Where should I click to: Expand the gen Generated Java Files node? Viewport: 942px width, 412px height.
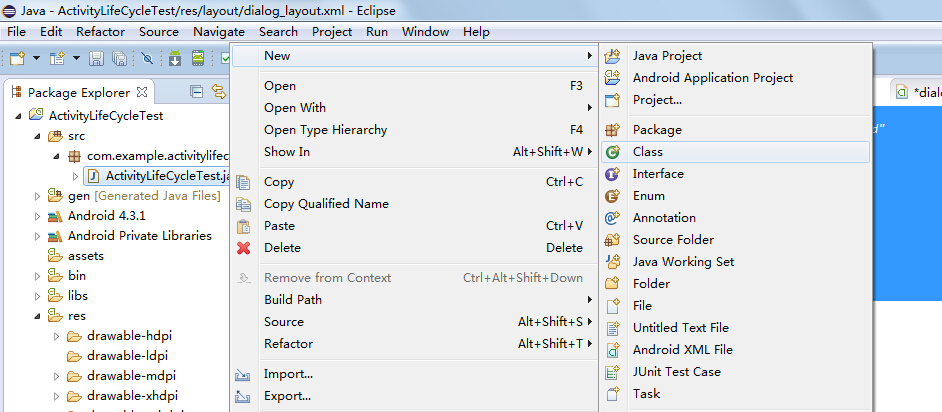click(38, 196)
